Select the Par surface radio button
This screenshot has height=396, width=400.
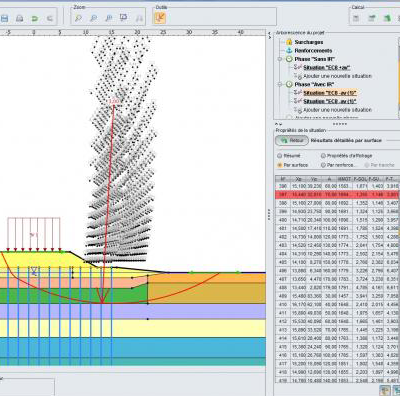[279, 165]
